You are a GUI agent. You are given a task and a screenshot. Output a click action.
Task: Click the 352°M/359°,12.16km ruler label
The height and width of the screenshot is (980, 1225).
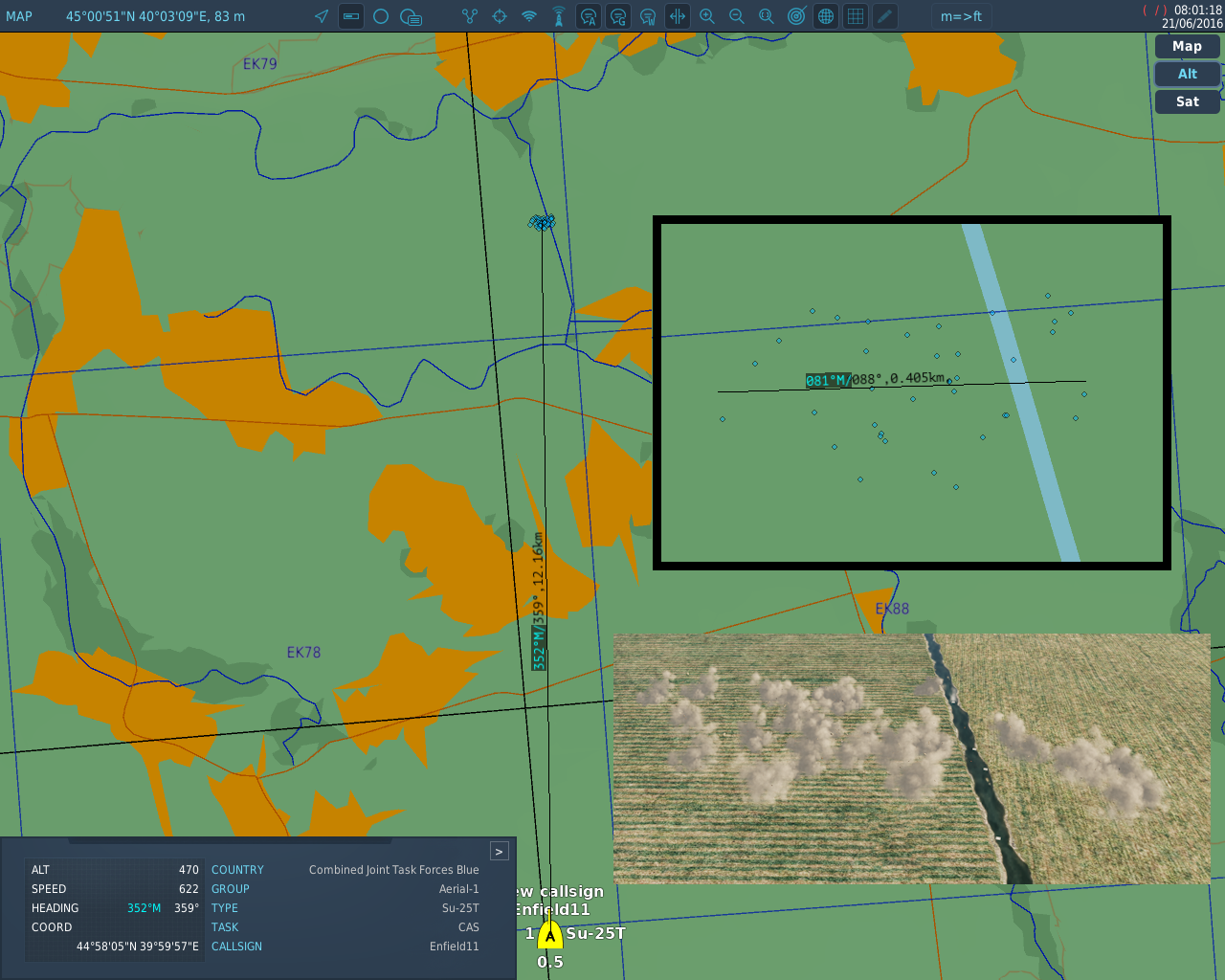(x=539, y=601)
